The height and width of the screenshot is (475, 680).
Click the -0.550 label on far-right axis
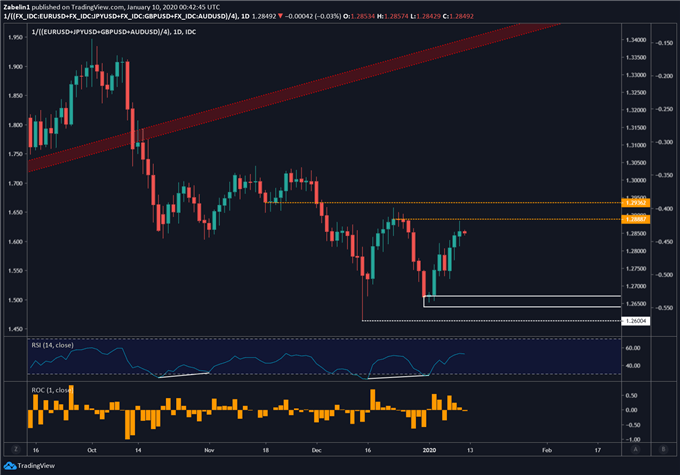664,308
